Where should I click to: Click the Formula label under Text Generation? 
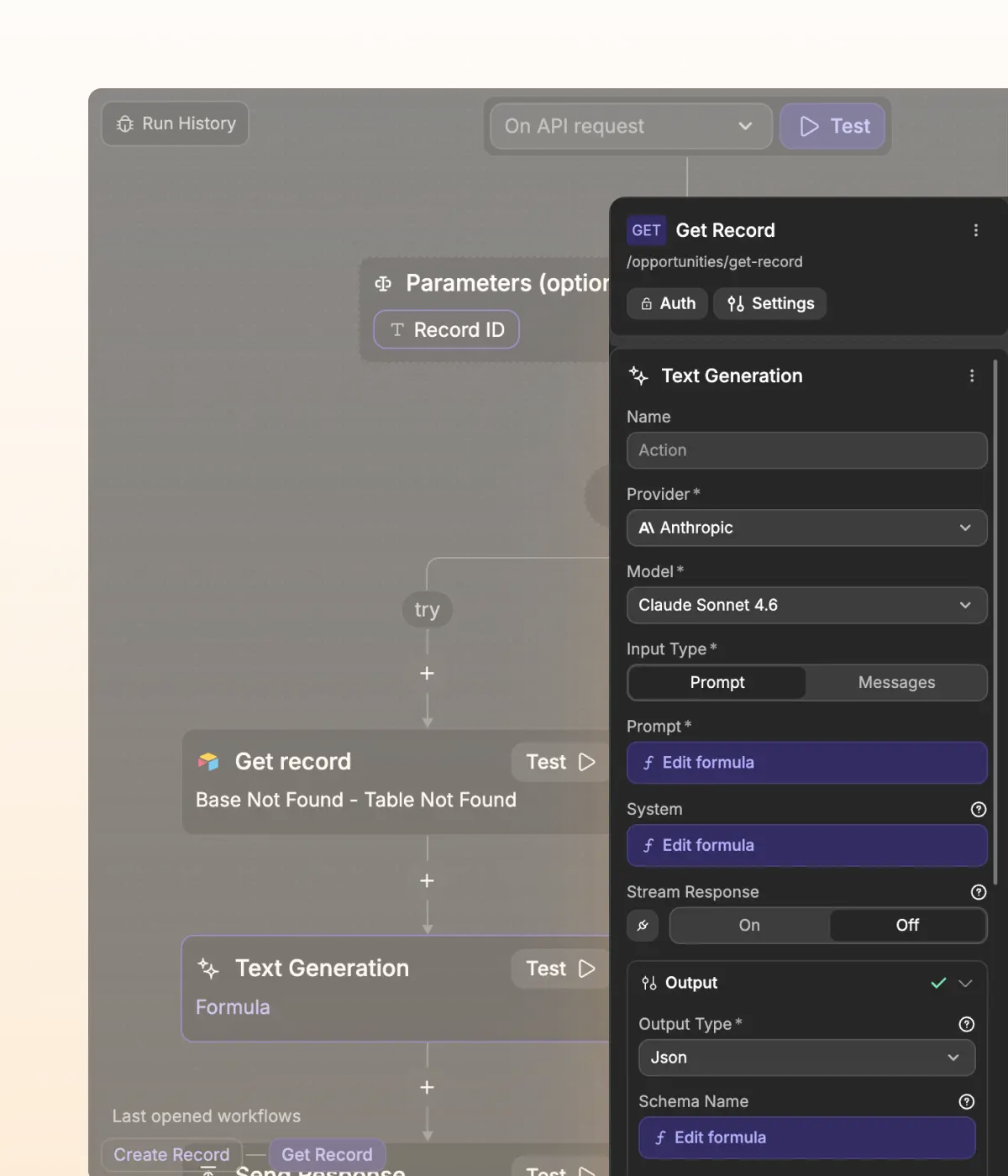[233, 1007]
